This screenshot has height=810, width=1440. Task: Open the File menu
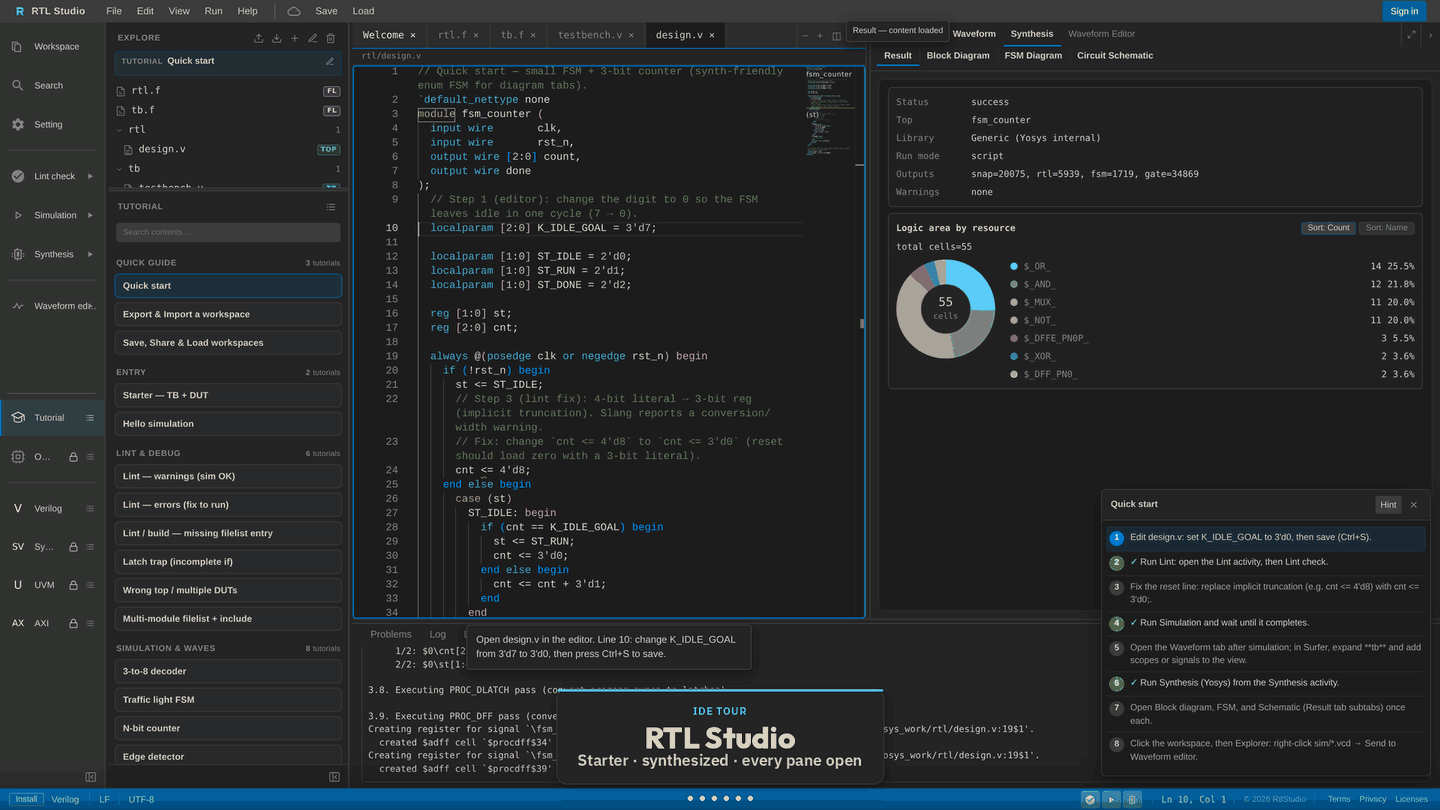point(114,11)
